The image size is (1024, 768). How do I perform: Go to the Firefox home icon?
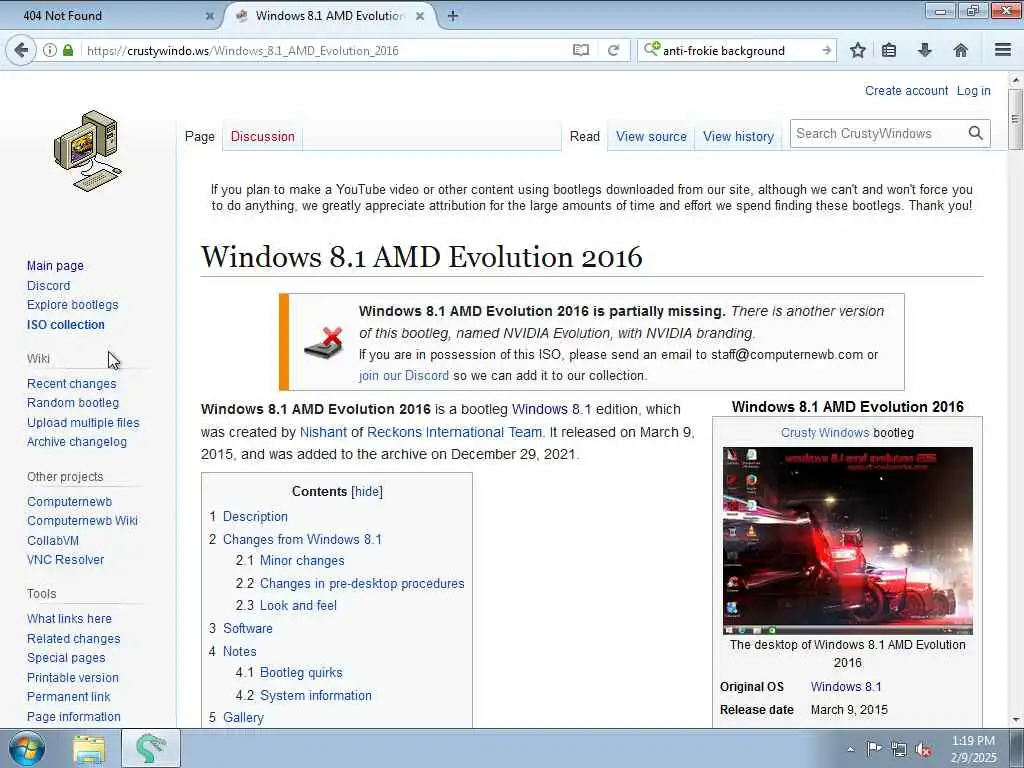pos(961,50)
